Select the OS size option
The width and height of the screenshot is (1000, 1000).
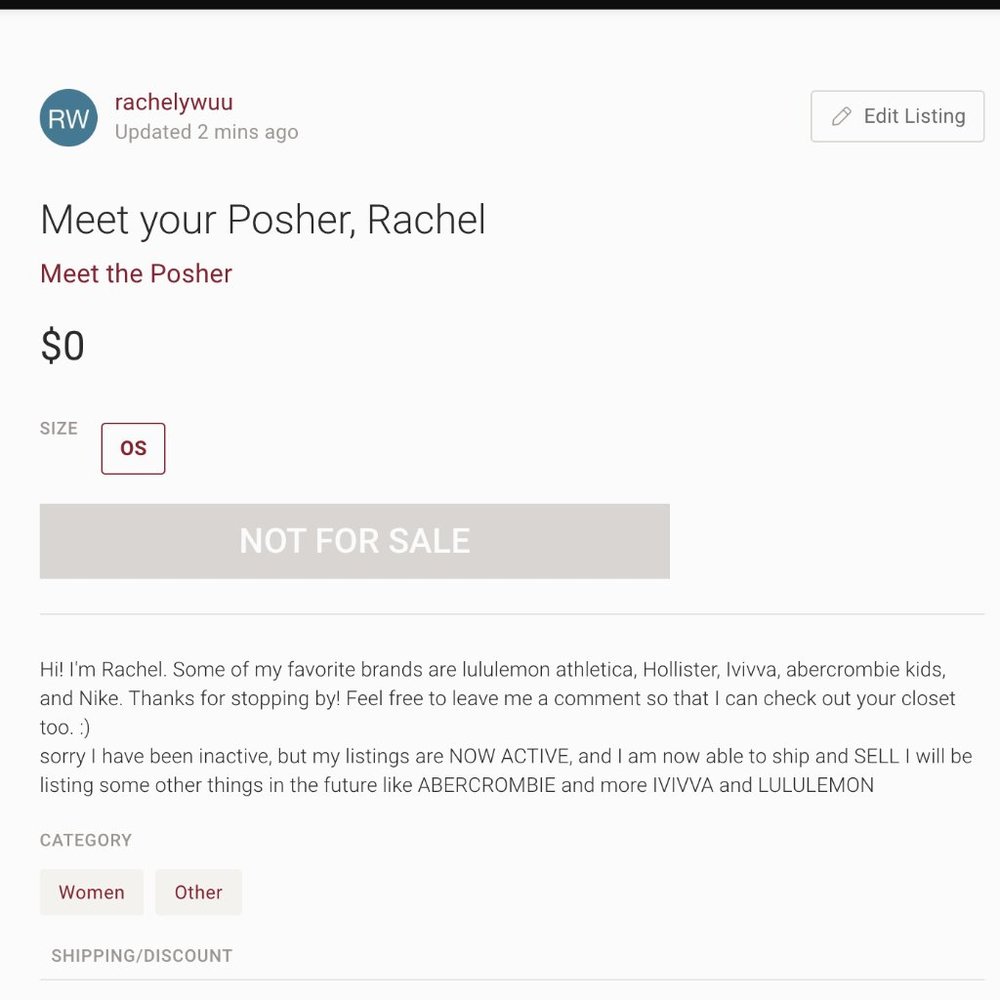tap(133, 448)
